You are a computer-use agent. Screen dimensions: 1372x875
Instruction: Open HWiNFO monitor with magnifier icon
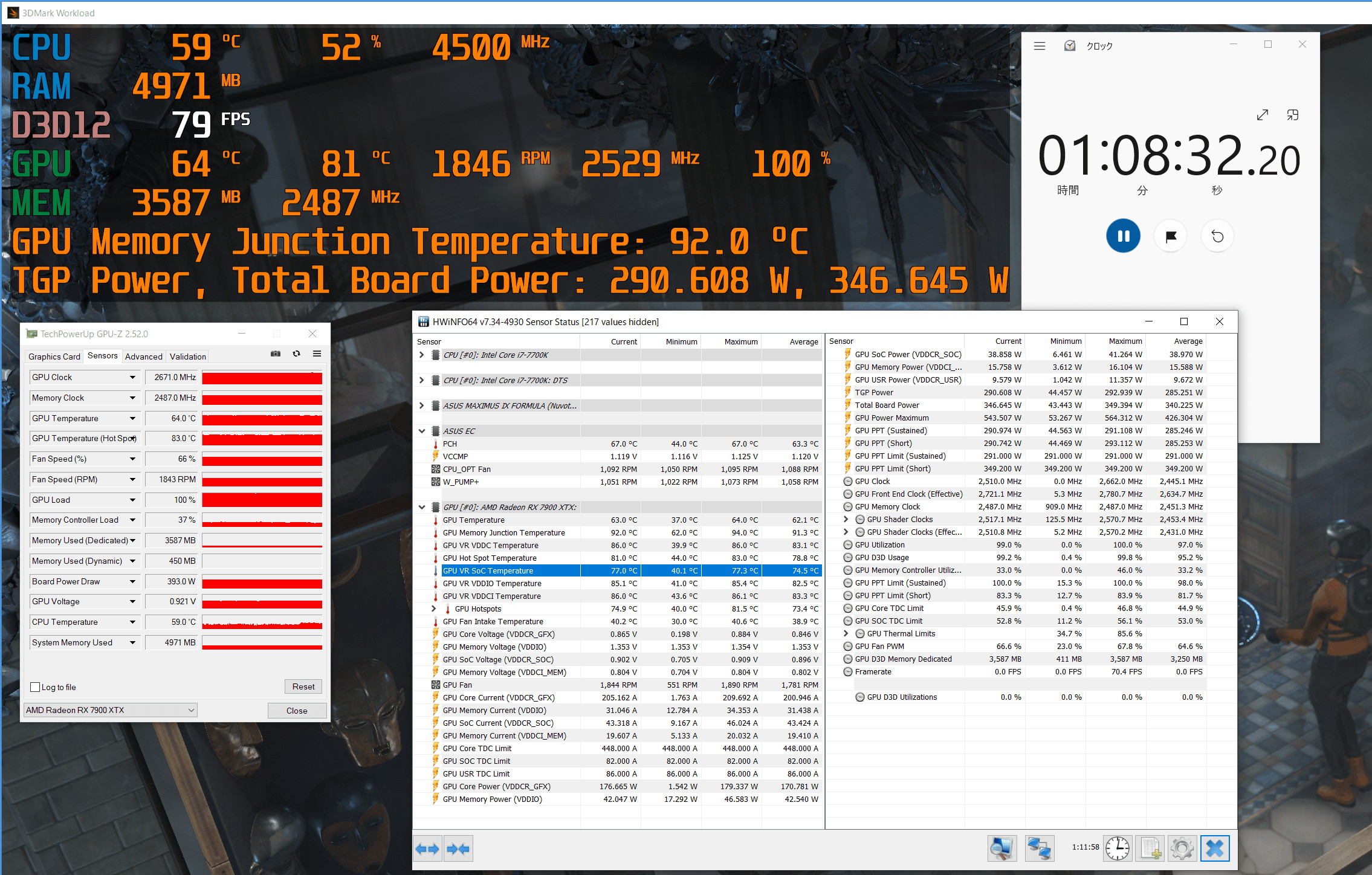click(x=1002, y=848)
